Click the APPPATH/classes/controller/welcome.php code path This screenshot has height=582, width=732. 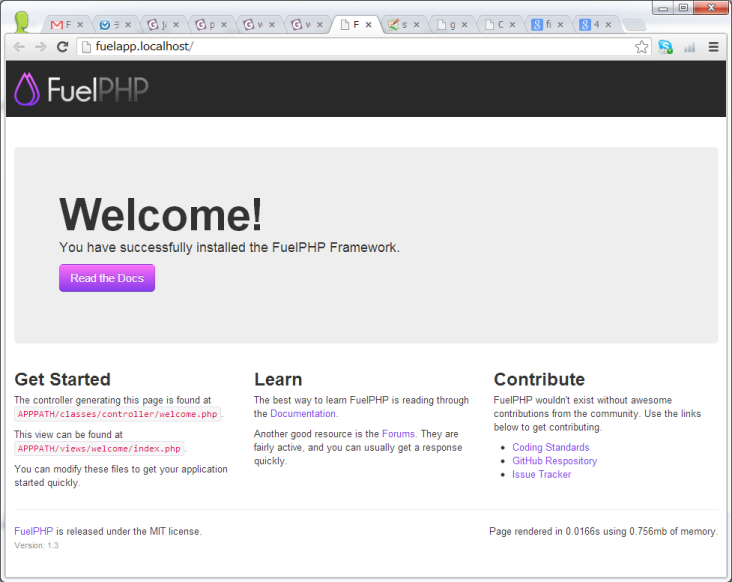pyautogui.click(x=117, y=414)
